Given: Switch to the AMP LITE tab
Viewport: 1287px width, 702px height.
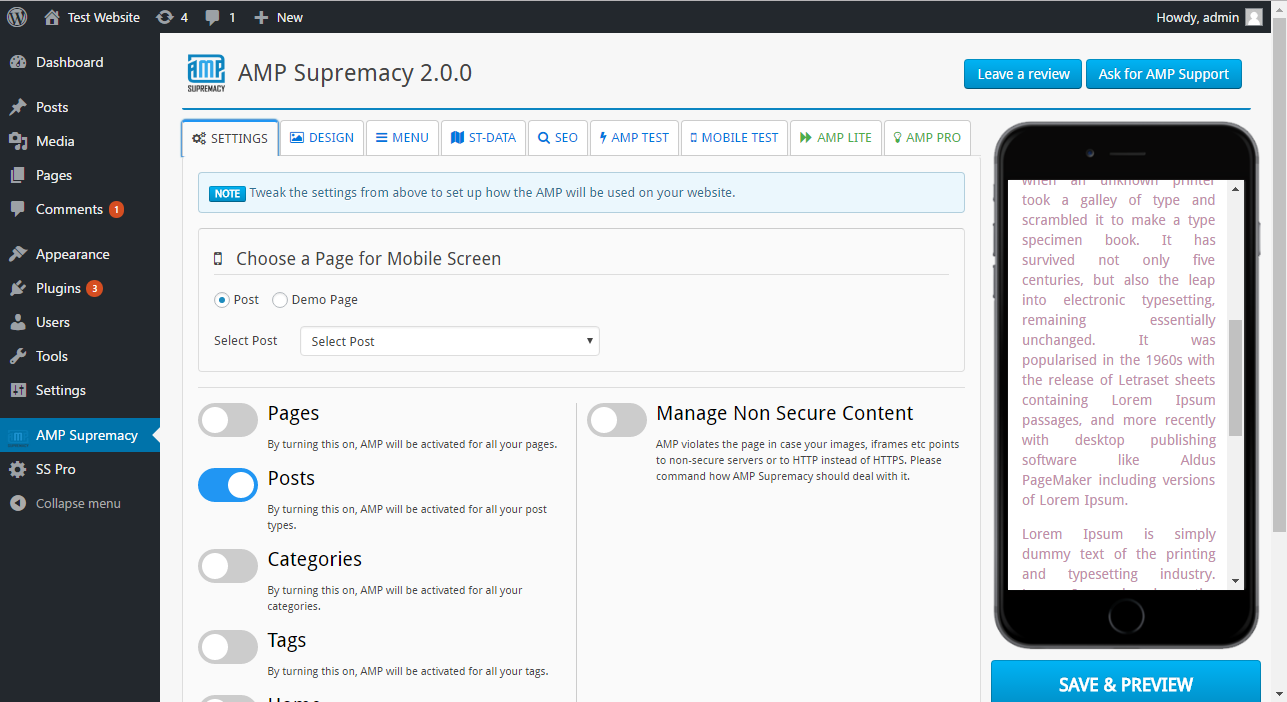Looking at the screenshot, I should [x=836, y=138].
